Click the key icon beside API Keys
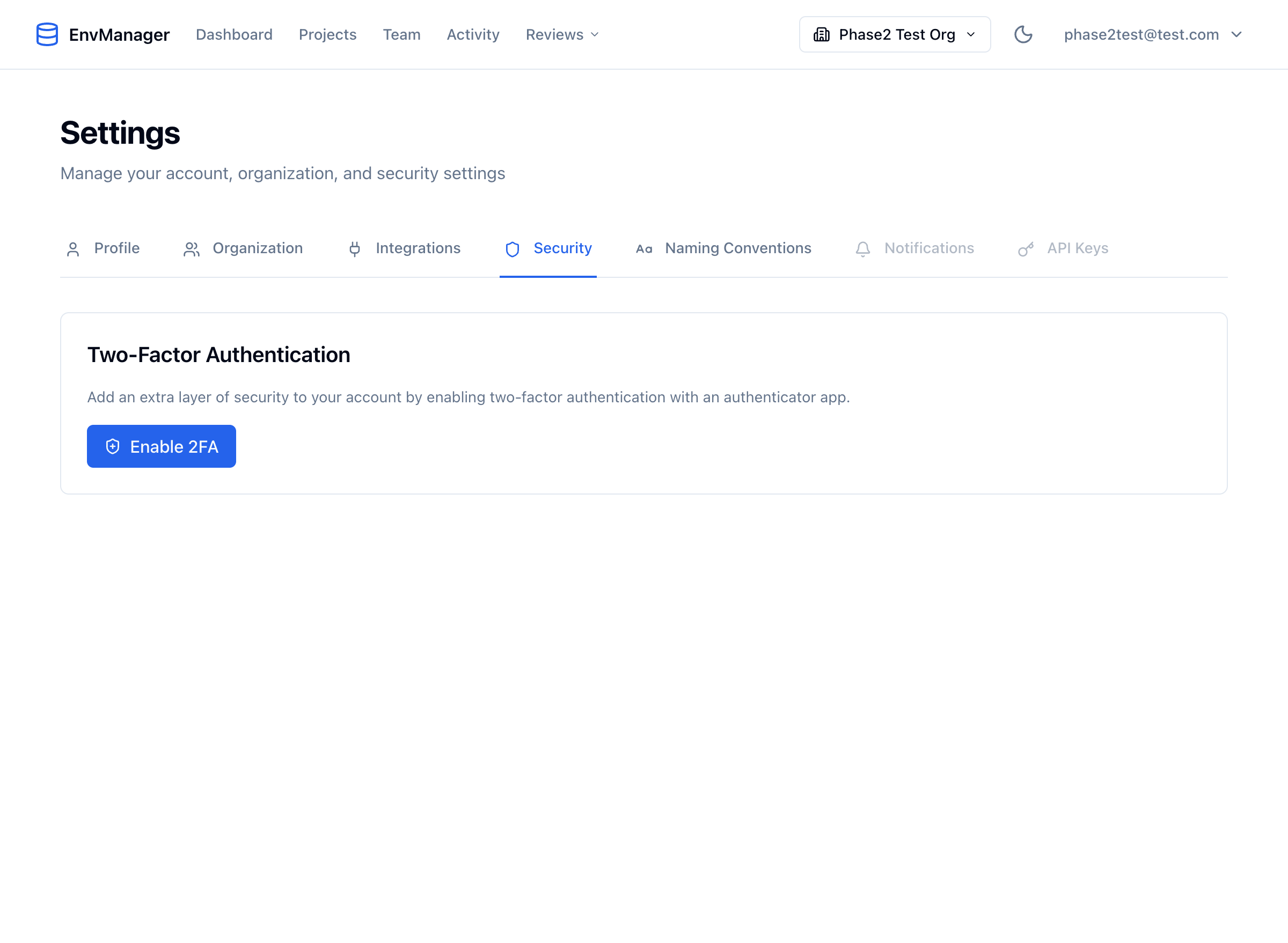The image size is (1288, 943). pos(1026,249)
